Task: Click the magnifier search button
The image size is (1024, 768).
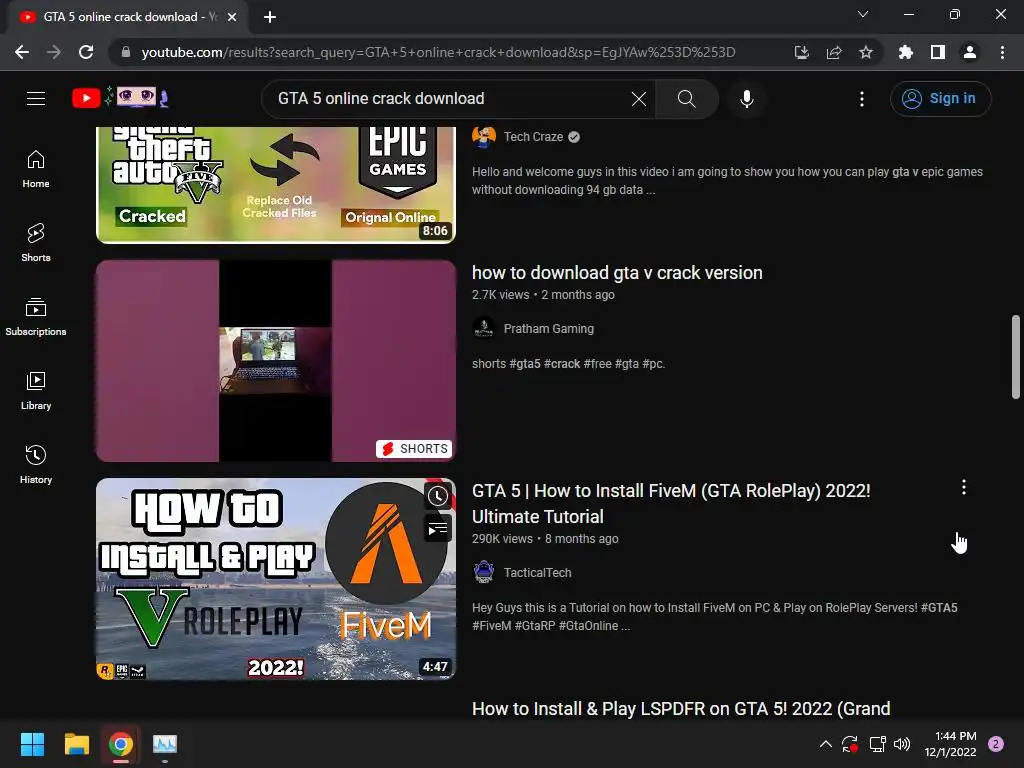Action: pyautogui.click(x=686, y=99)
